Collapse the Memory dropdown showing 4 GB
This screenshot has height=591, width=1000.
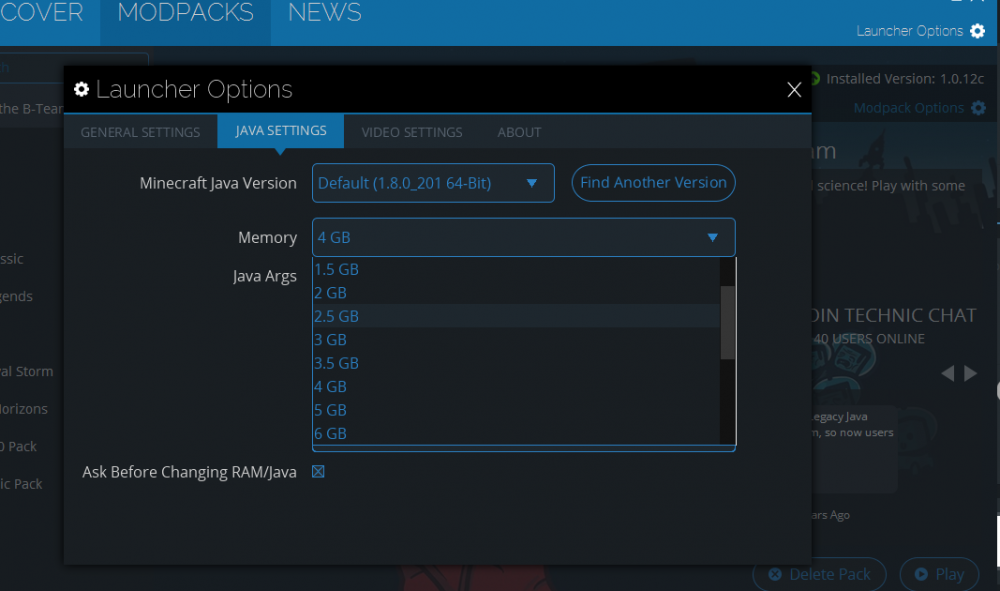pyautogui.click(x=524, y=237)
